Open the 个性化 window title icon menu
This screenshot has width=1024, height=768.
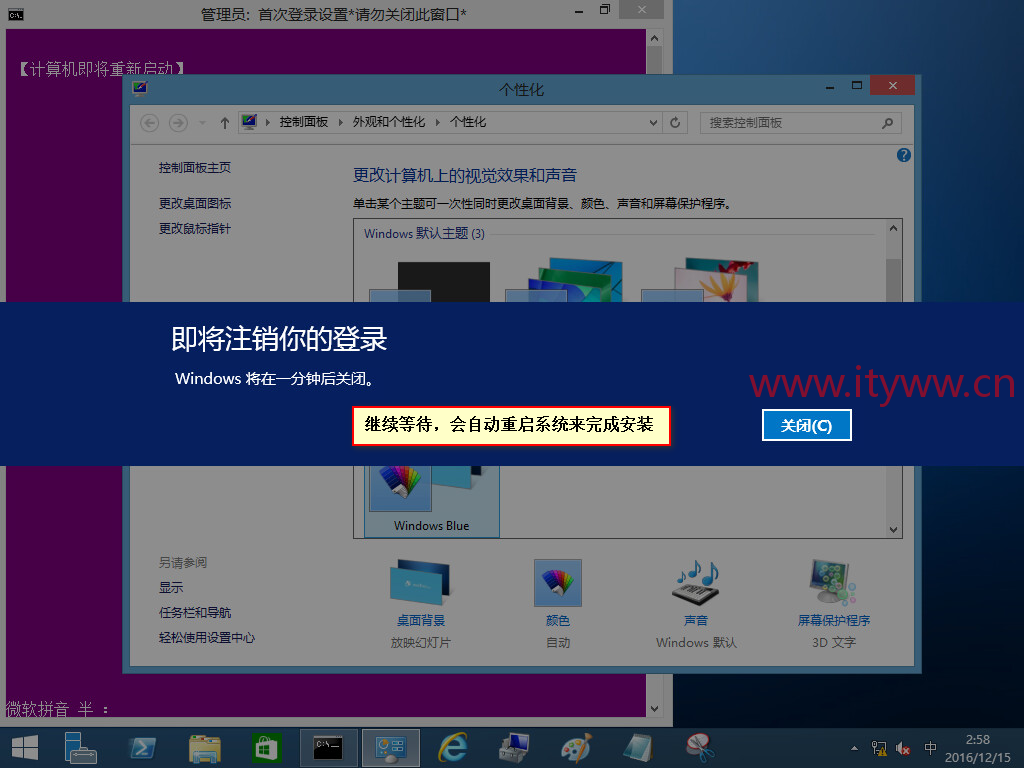[140, 87]
